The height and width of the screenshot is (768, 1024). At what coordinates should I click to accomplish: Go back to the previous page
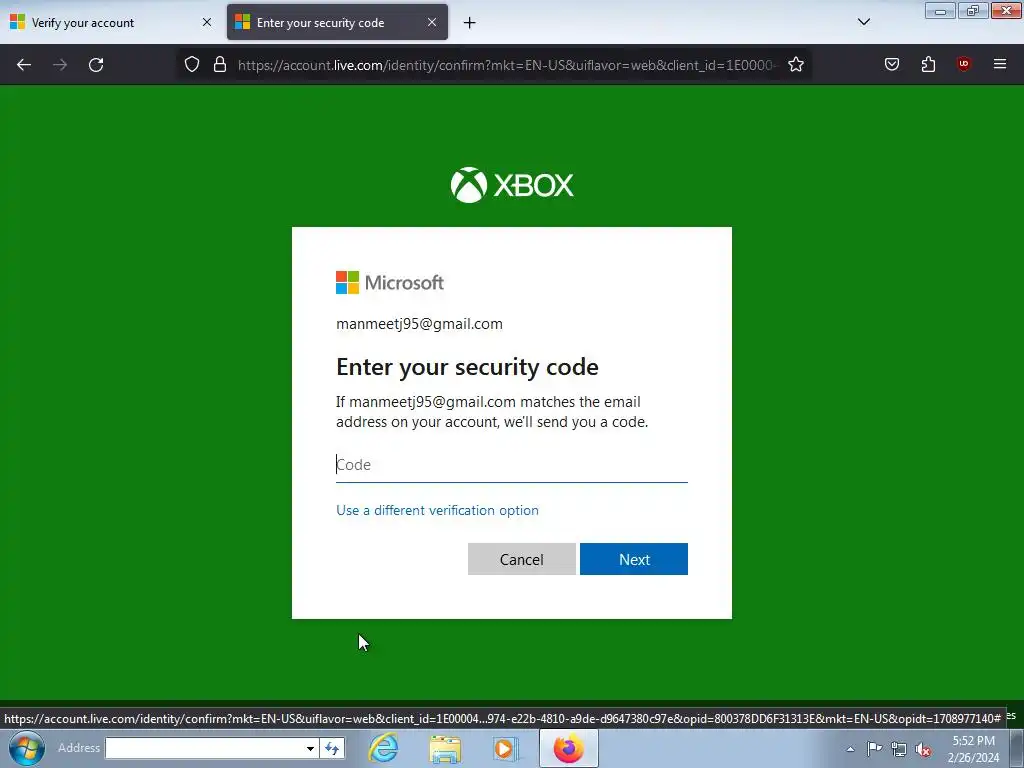click(x=24, y=65)
